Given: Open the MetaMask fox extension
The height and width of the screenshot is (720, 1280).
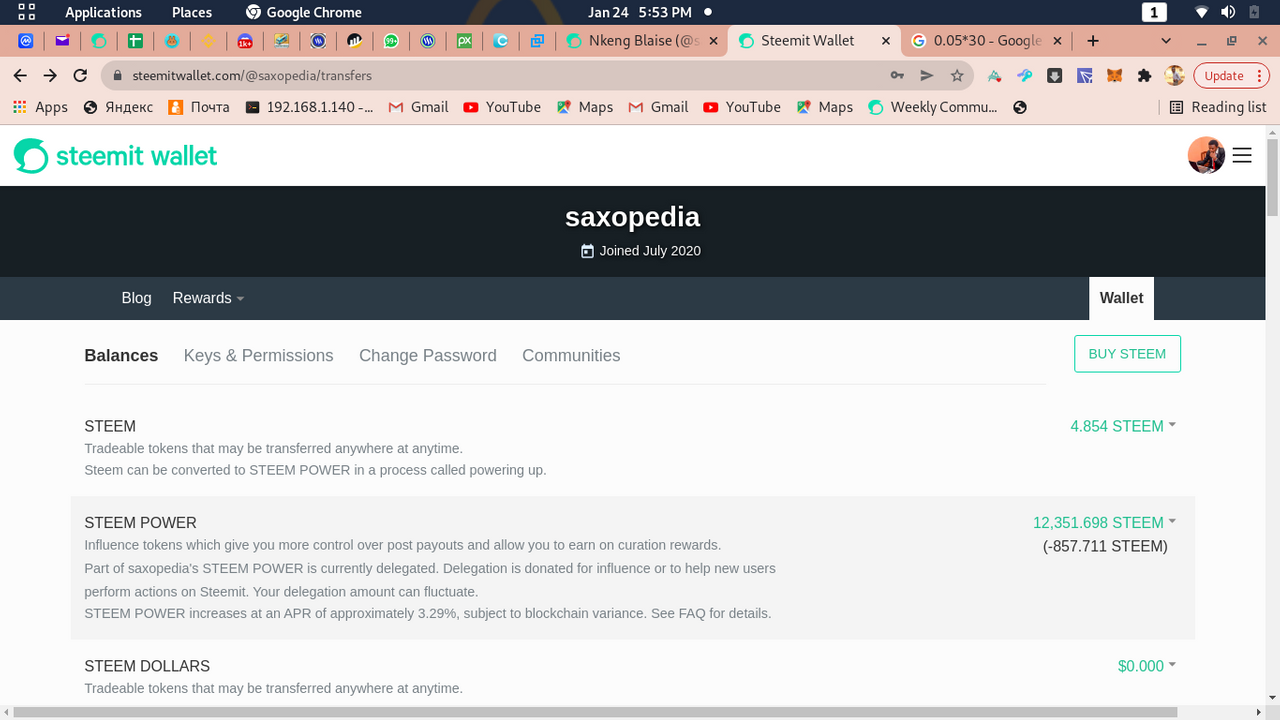Looking at the screenshot, I should pos(1114,75).
